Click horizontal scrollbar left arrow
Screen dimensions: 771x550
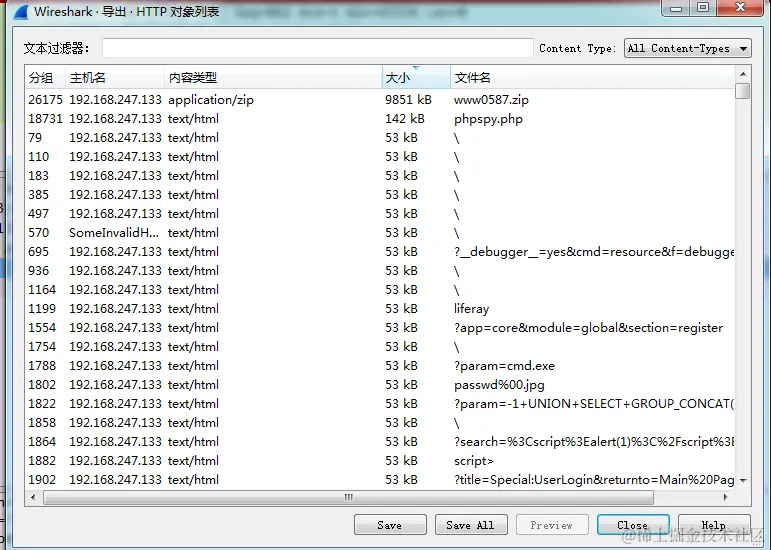tap(33, 497)
